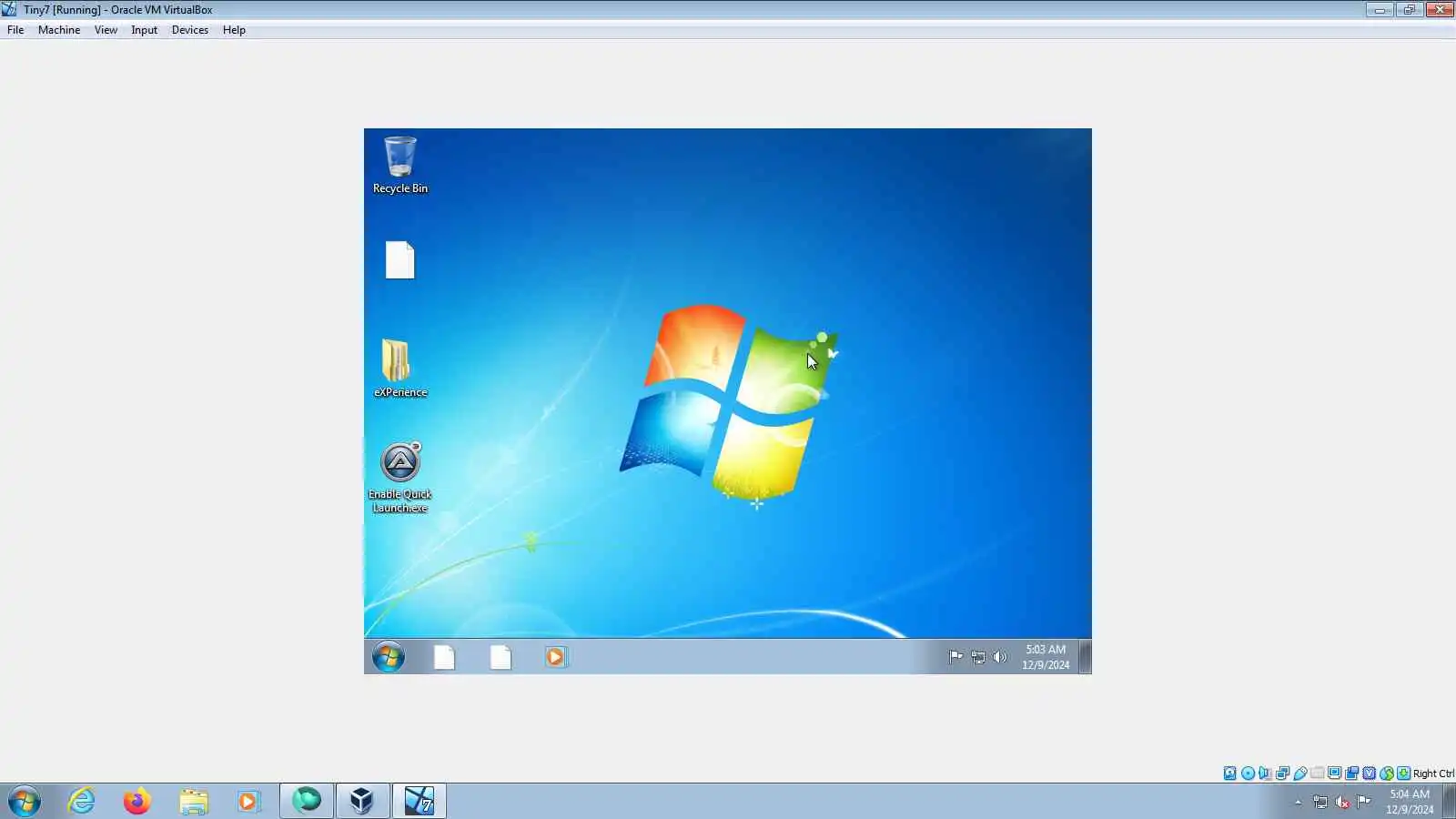
Task: Click the recording indicator in status bar
Action: click(1351, 773)
